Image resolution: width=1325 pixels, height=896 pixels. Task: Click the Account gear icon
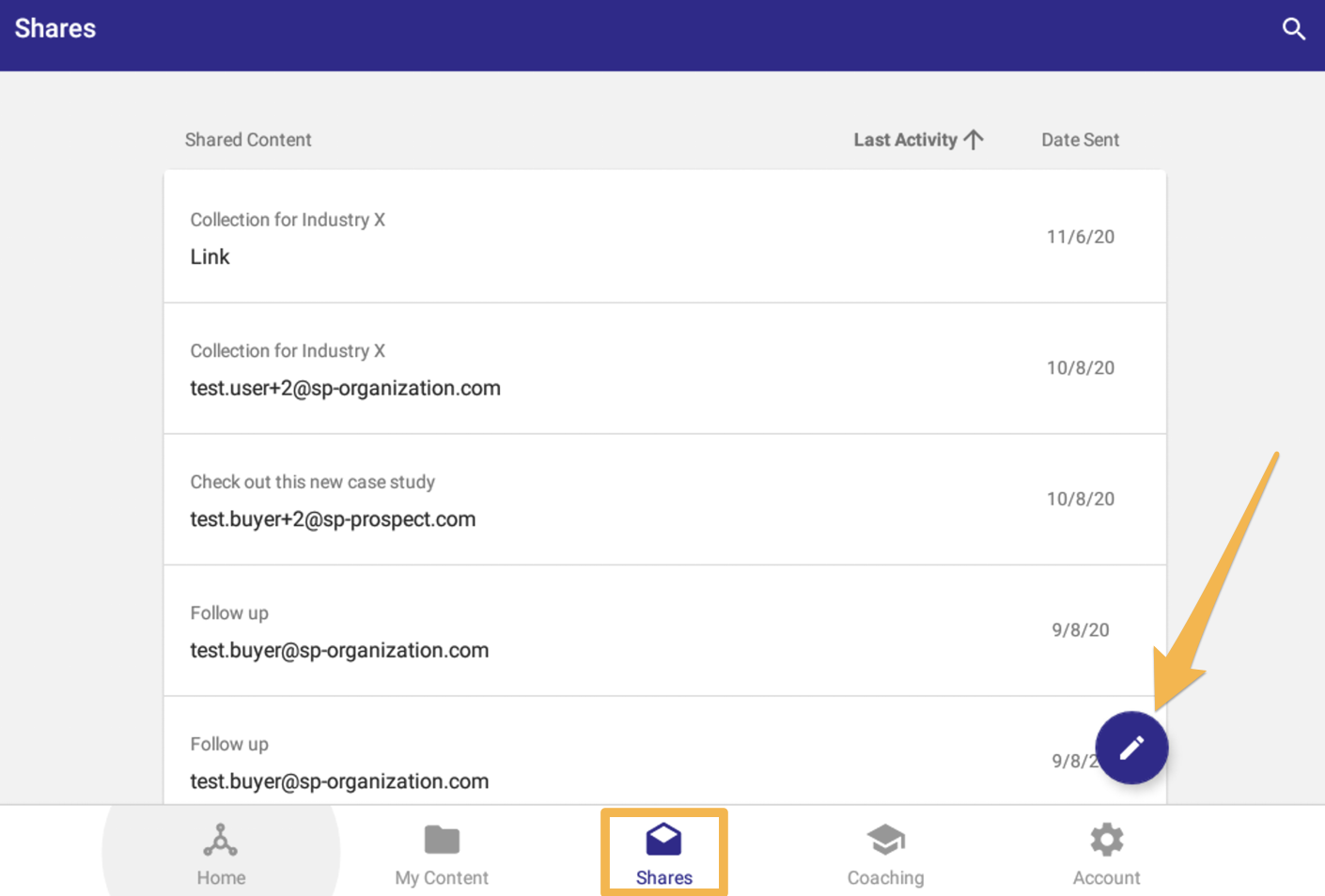pyautogui.click(x=1106, y=840)
